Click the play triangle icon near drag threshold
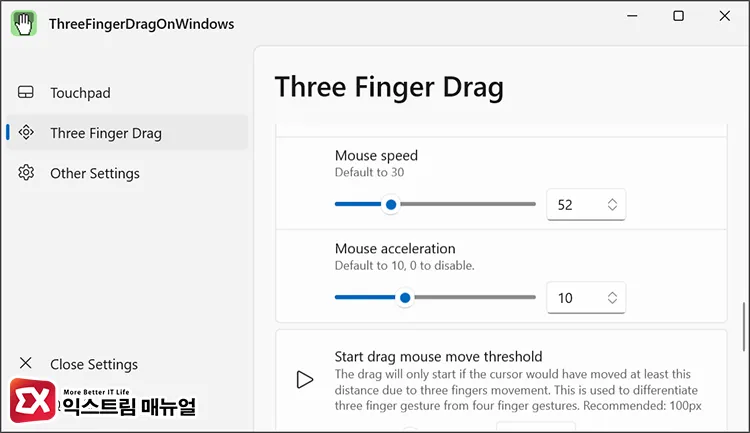This screenshot has height=433, width=750. pos(304,380)
